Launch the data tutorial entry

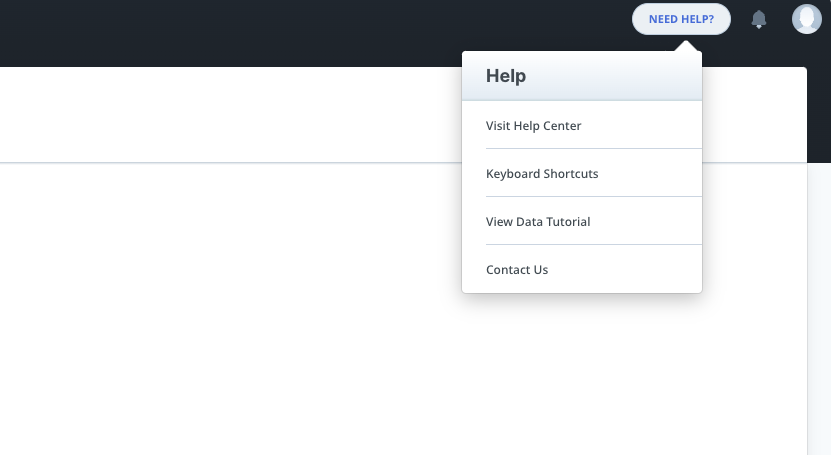point(538,222)
